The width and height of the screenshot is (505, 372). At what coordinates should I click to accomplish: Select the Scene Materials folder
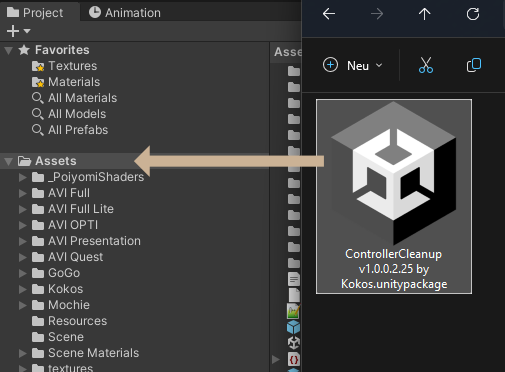point(86,353)
